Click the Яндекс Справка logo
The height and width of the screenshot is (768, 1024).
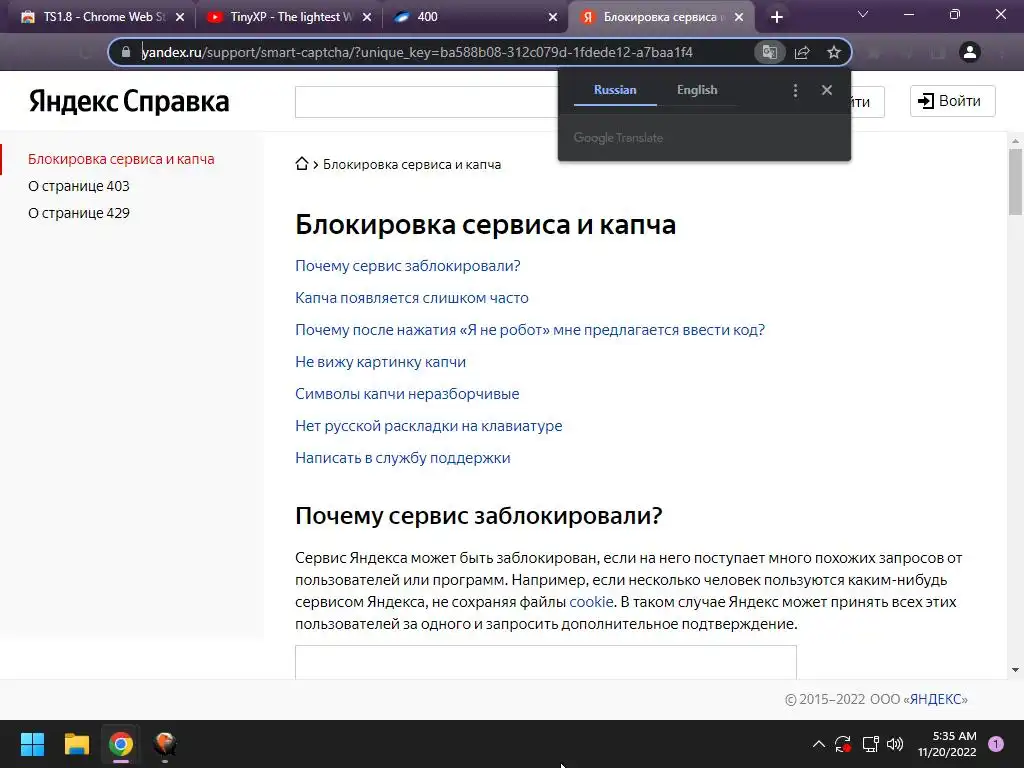point(129,101)
